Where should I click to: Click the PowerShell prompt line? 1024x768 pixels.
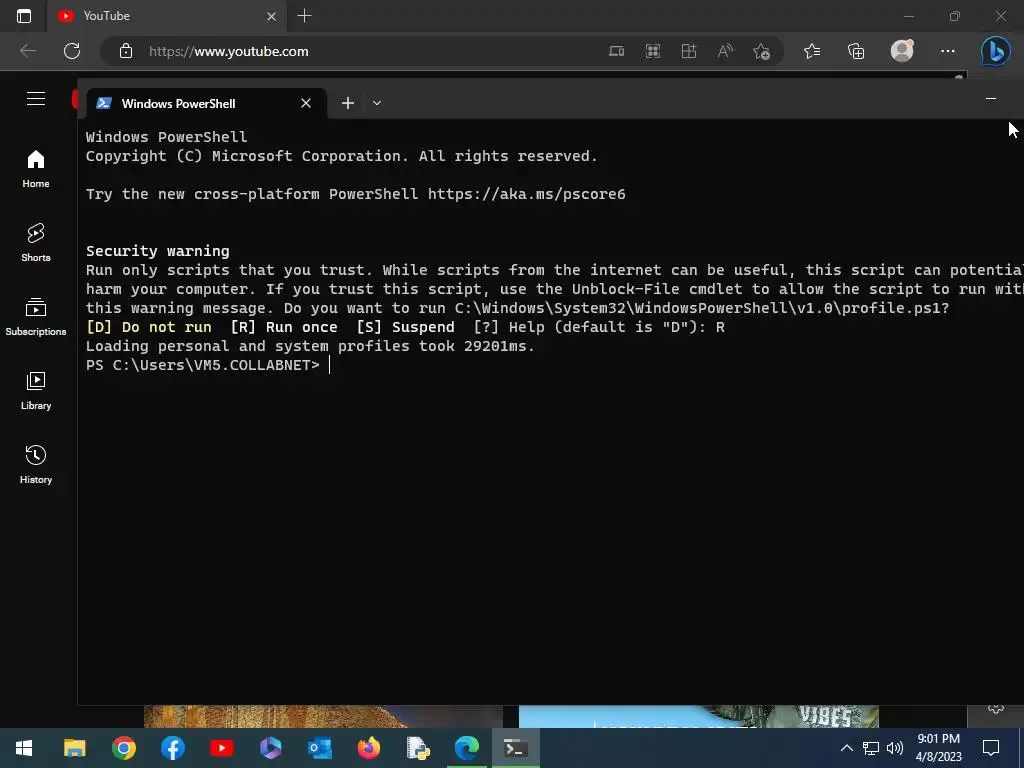pyautogui.click(x=208, y=365)
